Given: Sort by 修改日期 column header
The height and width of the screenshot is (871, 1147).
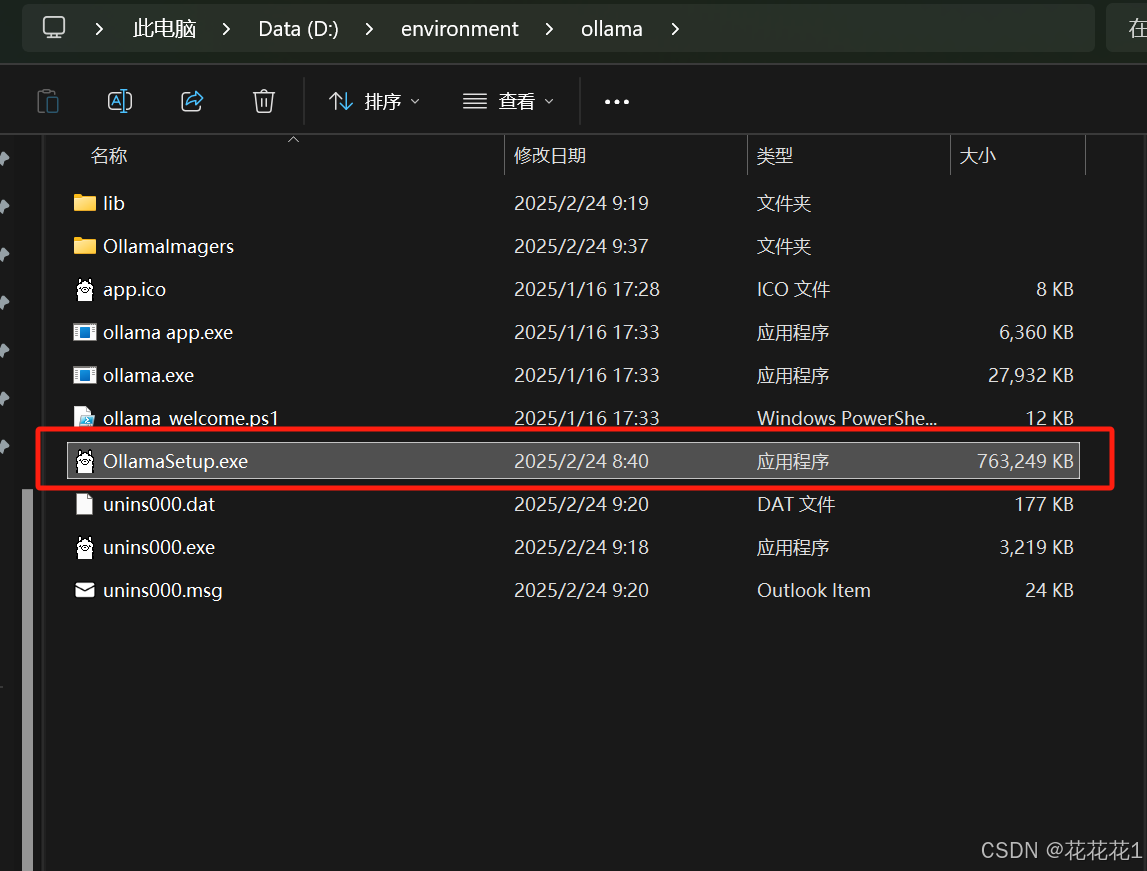Looking at the screenshot, I should [550, 155].
